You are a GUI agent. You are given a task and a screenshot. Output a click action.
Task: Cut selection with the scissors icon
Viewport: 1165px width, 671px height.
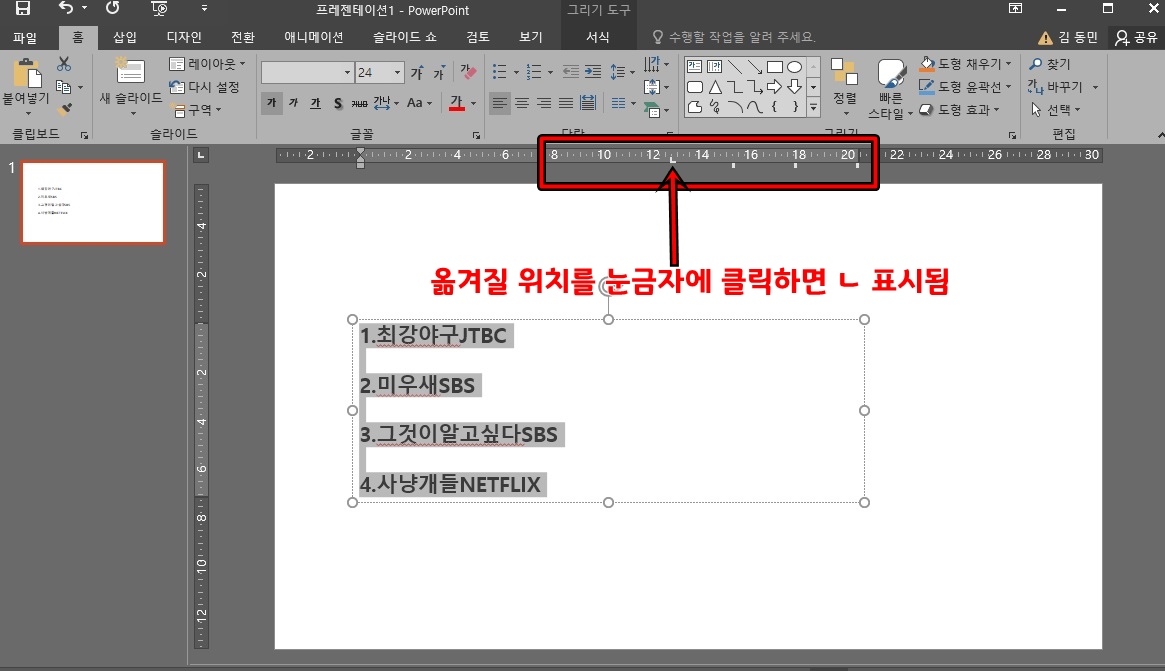coord(64,64)
